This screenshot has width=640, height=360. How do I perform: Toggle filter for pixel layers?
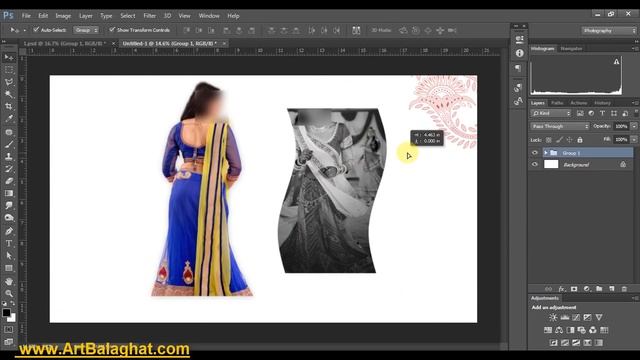point(580,113)
